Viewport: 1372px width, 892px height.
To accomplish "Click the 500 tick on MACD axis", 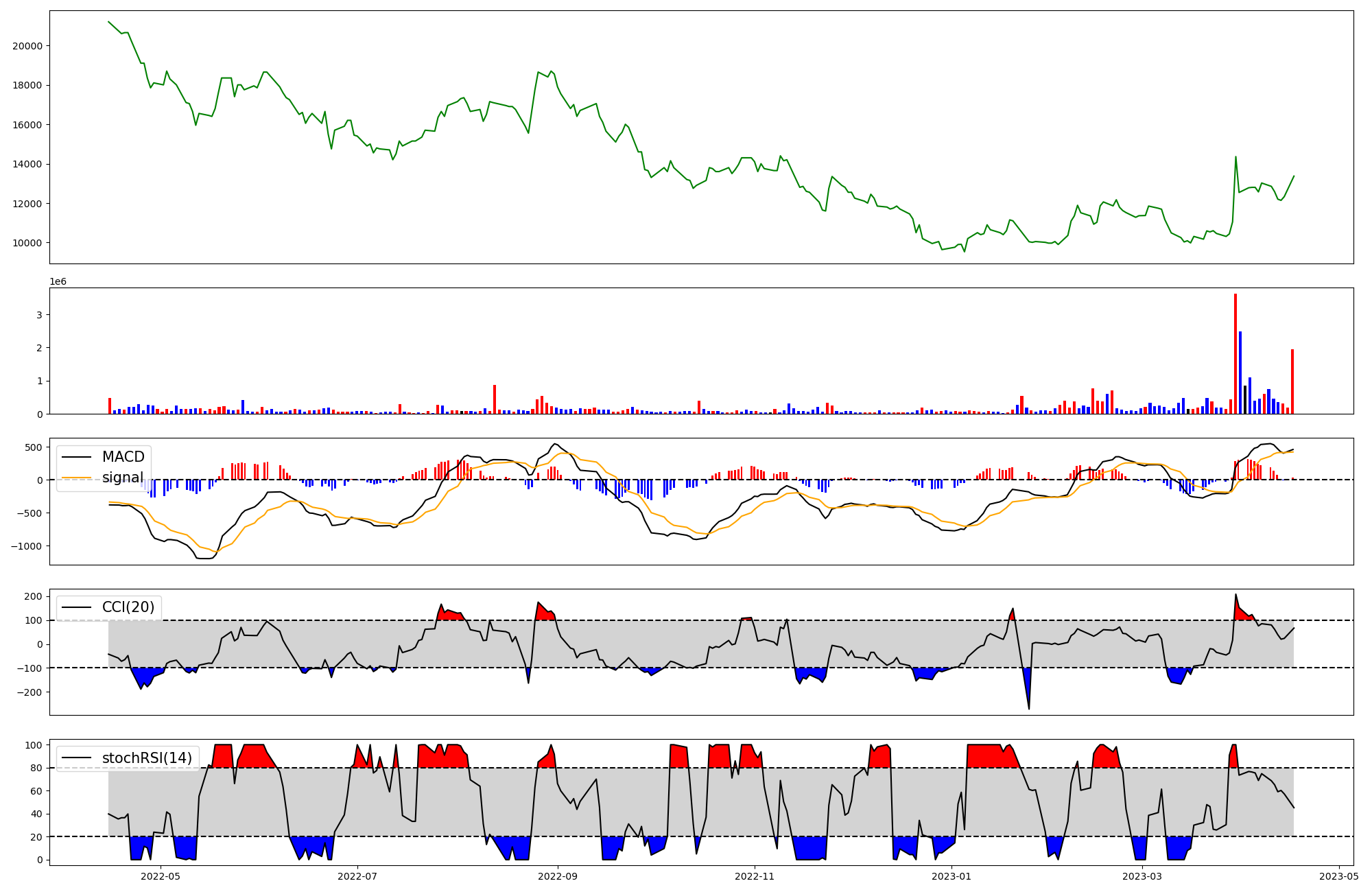I will [34, 447].
